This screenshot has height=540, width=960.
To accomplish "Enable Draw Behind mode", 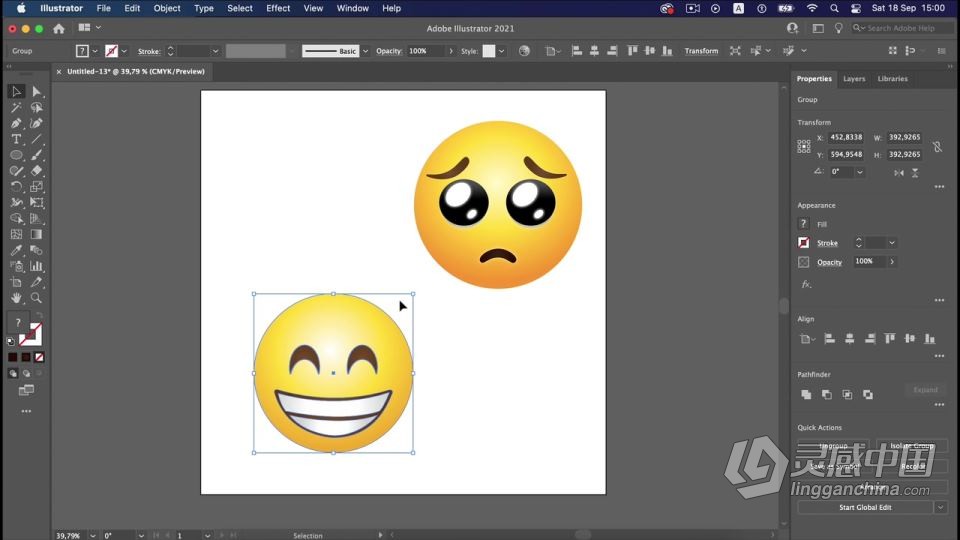I will click(x=26, y=373).
